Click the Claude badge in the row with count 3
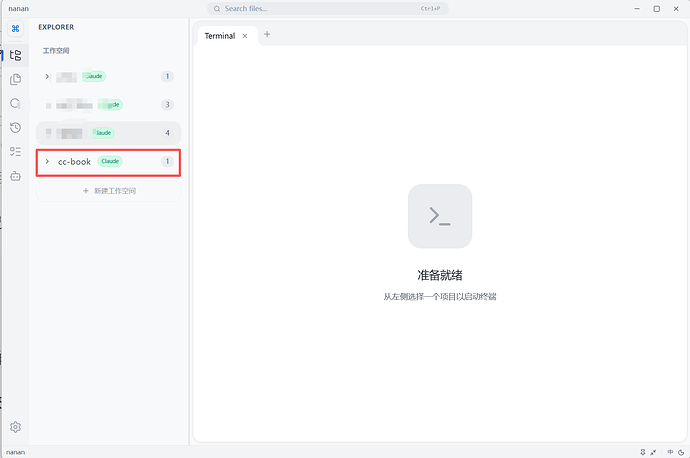 click(x=110, y=104)
